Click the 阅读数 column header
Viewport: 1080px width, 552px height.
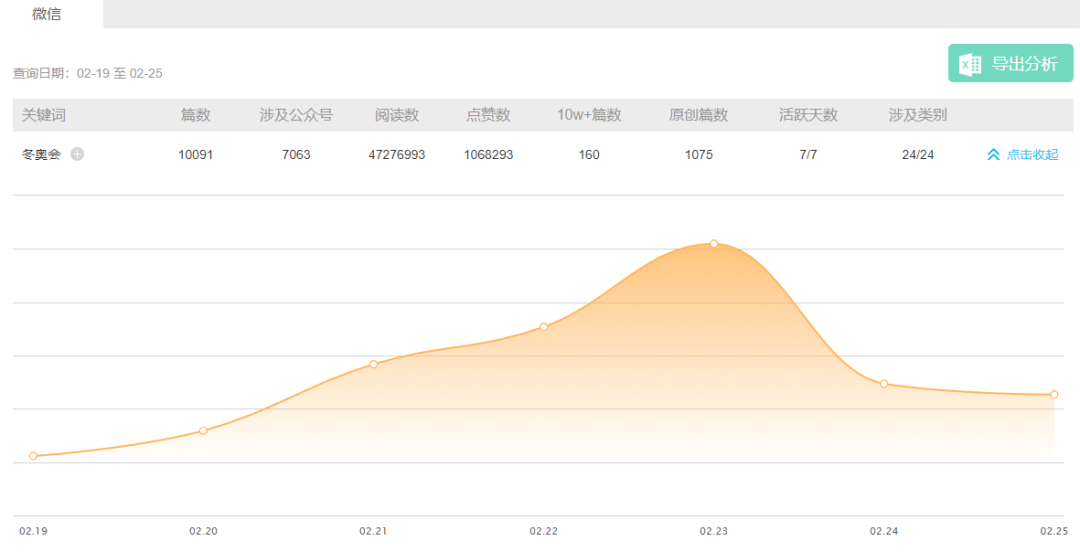click(397, 115)
